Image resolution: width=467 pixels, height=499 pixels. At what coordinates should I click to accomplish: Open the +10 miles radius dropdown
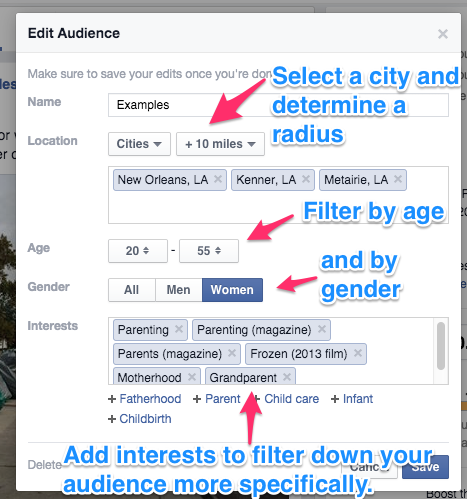click(220, 144)
